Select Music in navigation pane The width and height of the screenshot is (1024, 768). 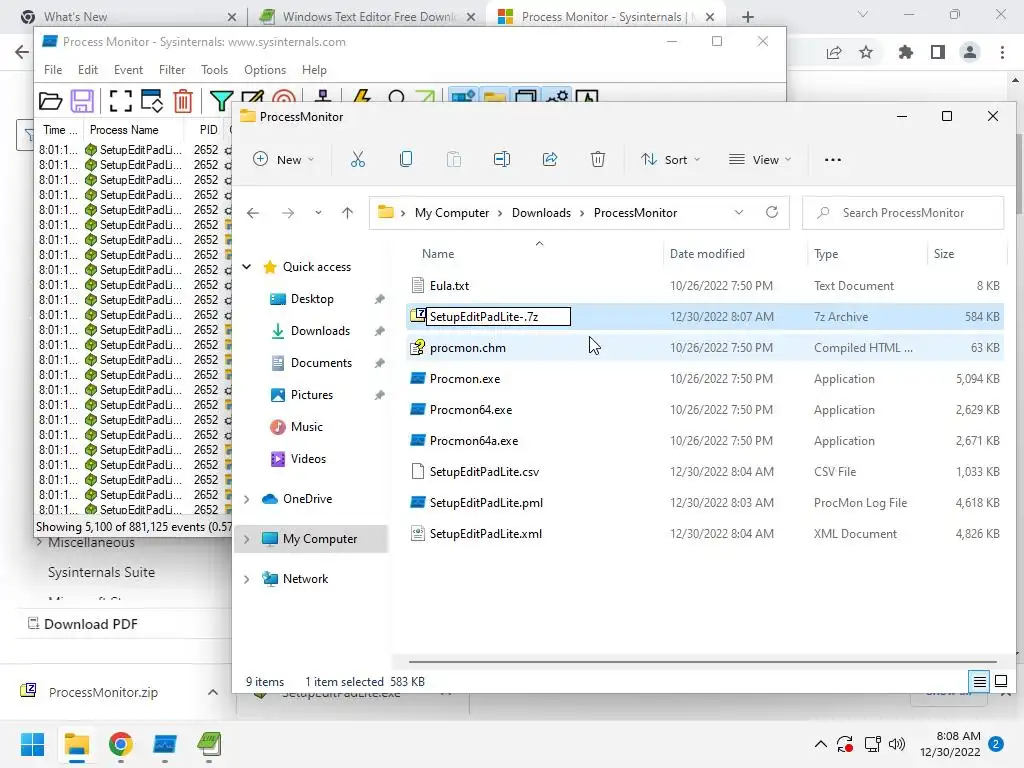point(306,427)
